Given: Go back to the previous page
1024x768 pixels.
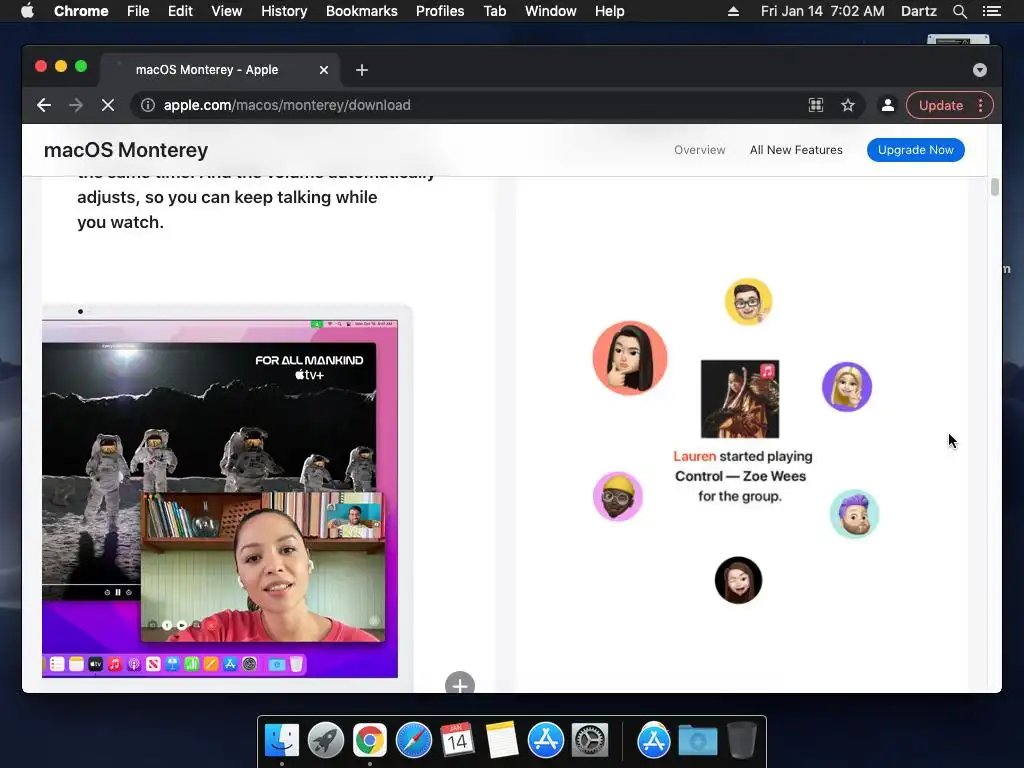Looking at the screenshot, I should coord(44,105).
